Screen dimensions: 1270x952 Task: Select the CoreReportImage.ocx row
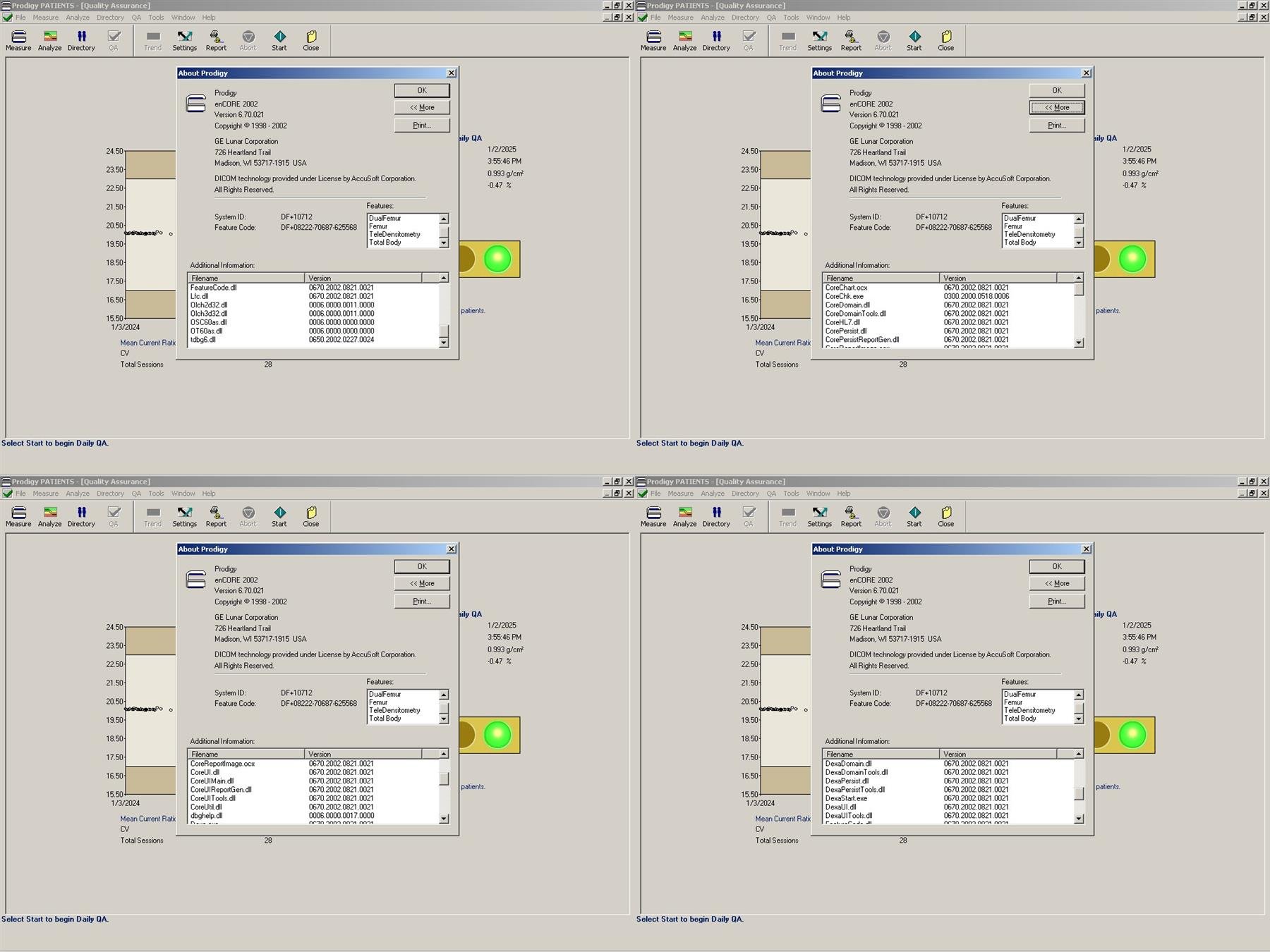(313, 764)
